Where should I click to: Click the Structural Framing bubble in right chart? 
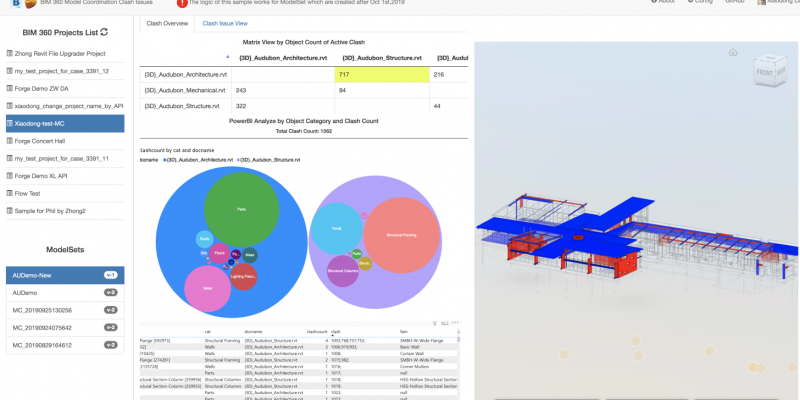pos(400,235)
